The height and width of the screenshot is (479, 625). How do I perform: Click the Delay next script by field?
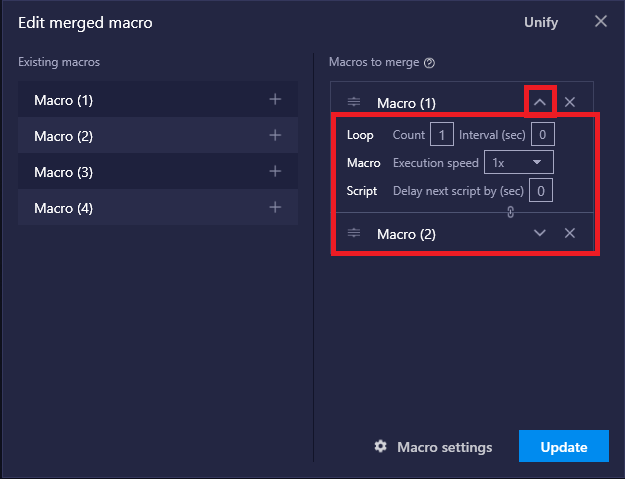[x=540, y=190]
